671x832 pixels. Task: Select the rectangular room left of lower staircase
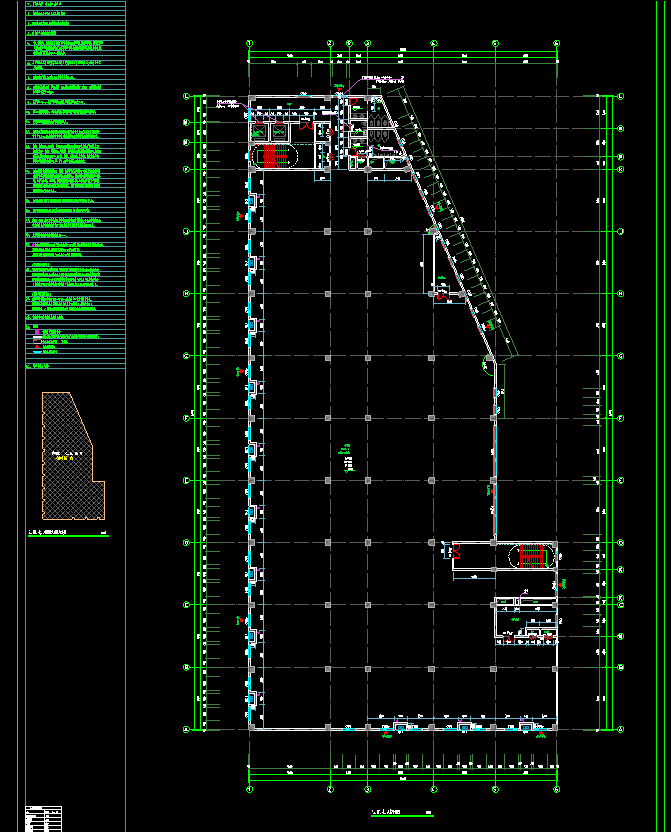474,557
